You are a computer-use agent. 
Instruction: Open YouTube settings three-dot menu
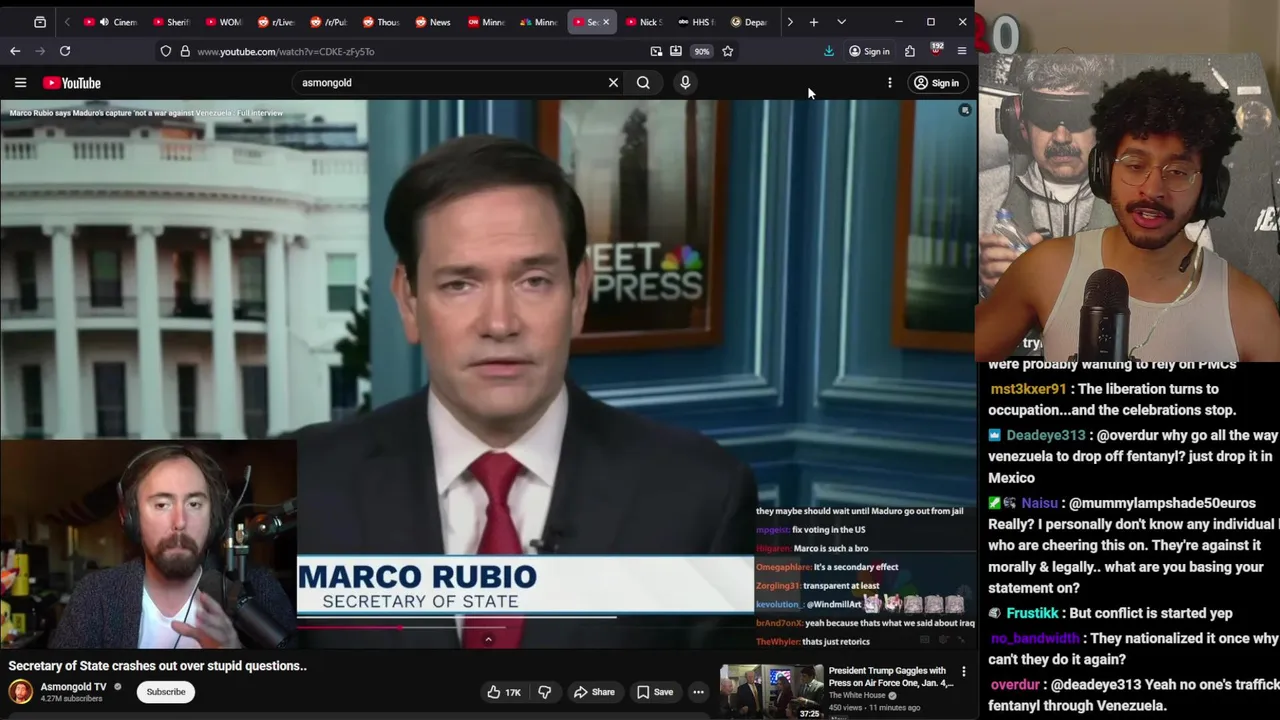889,83
